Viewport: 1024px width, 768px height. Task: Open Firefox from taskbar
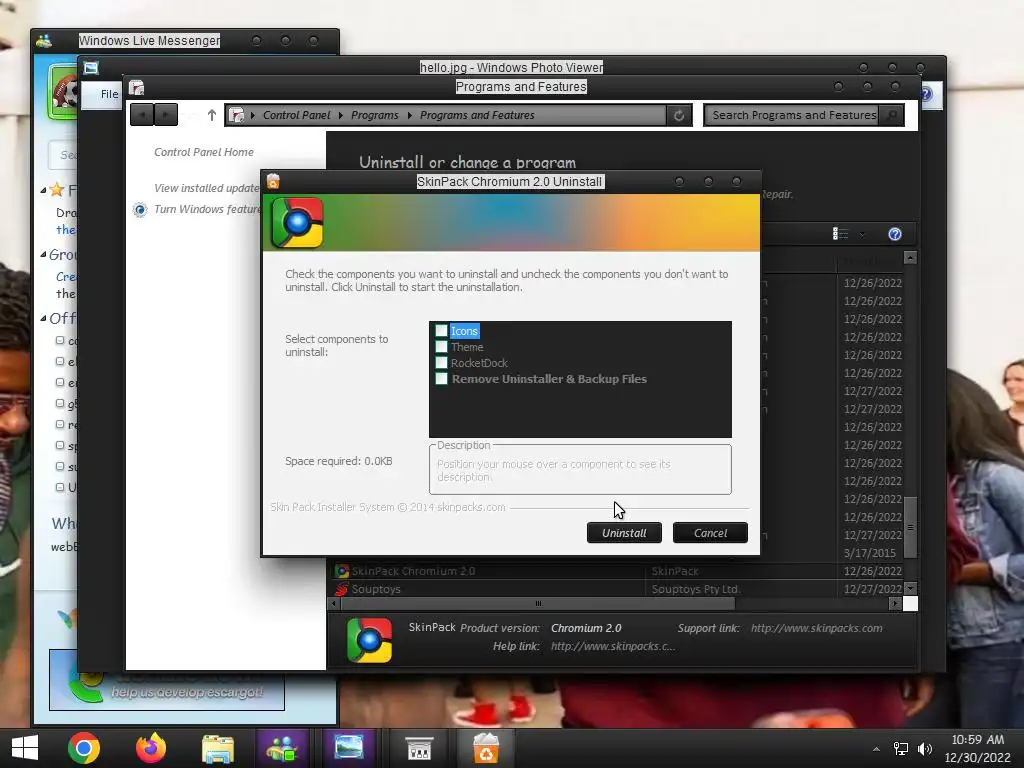point(151,748)
